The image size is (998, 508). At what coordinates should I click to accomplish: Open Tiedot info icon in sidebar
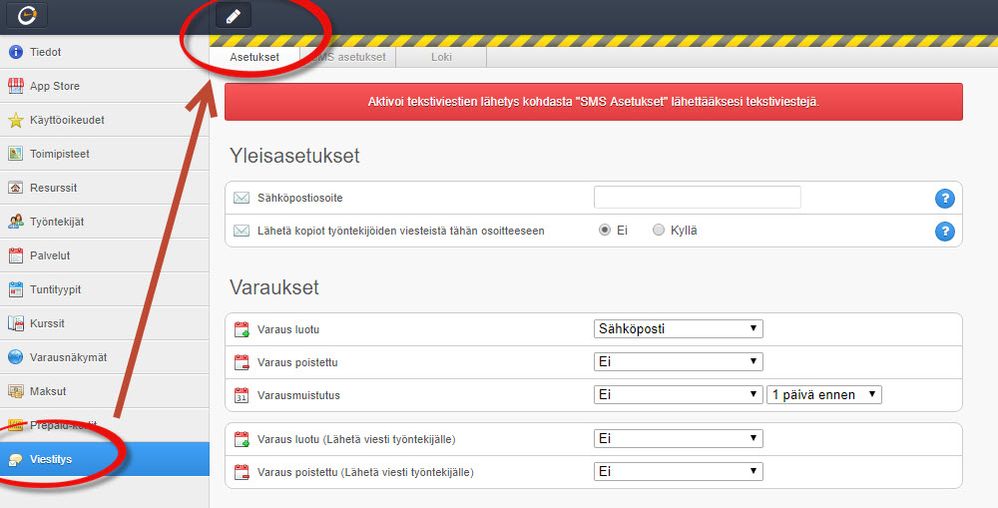[16, 52]
